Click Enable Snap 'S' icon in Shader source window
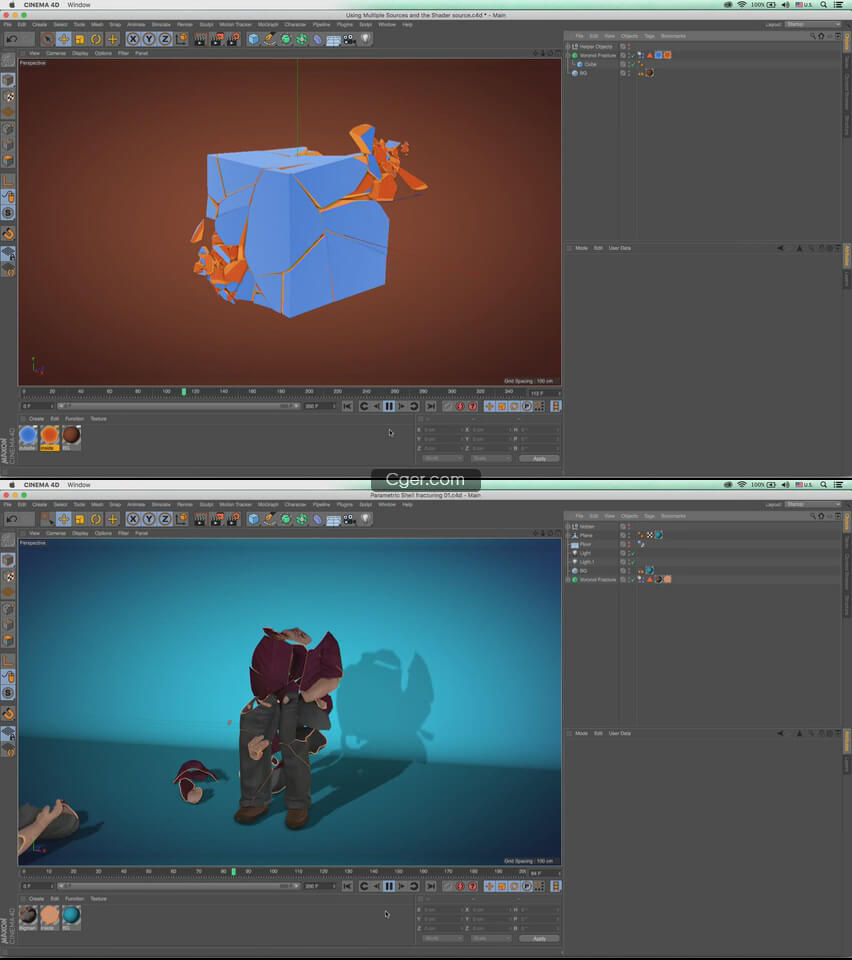The height and width of the screenshot is (960, 852). [8, 213]
